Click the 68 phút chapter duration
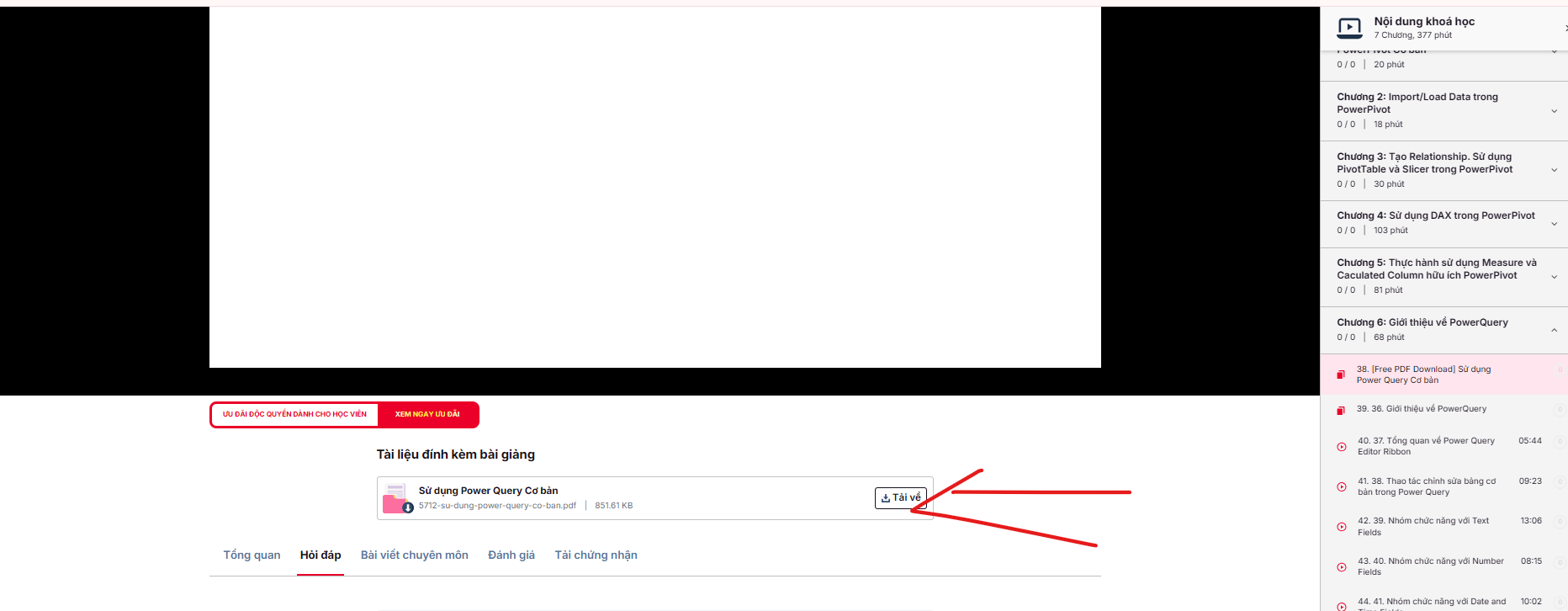This screenshot has height=611, width=1568. [1389, 337]
